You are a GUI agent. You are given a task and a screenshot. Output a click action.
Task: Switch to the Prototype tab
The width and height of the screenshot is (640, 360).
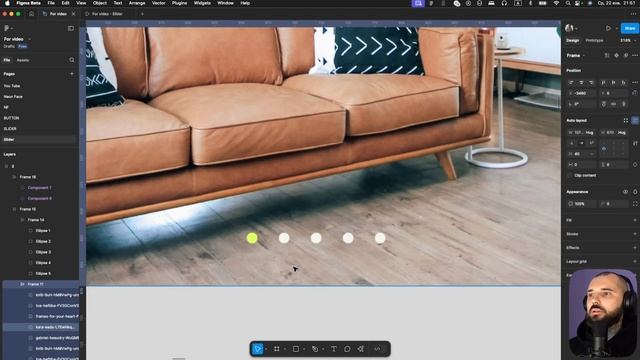pos(594,40)
